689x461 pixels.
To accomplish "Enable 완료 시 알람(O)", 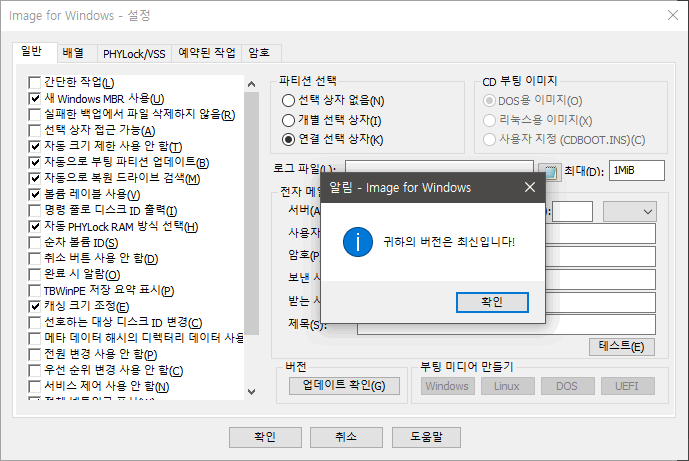I will [34, 275].
